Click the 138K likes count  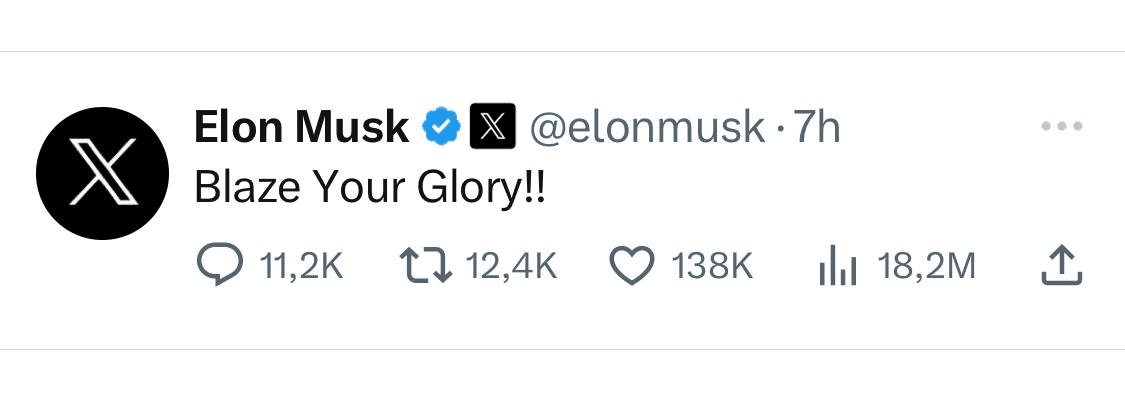coord(712,267)
